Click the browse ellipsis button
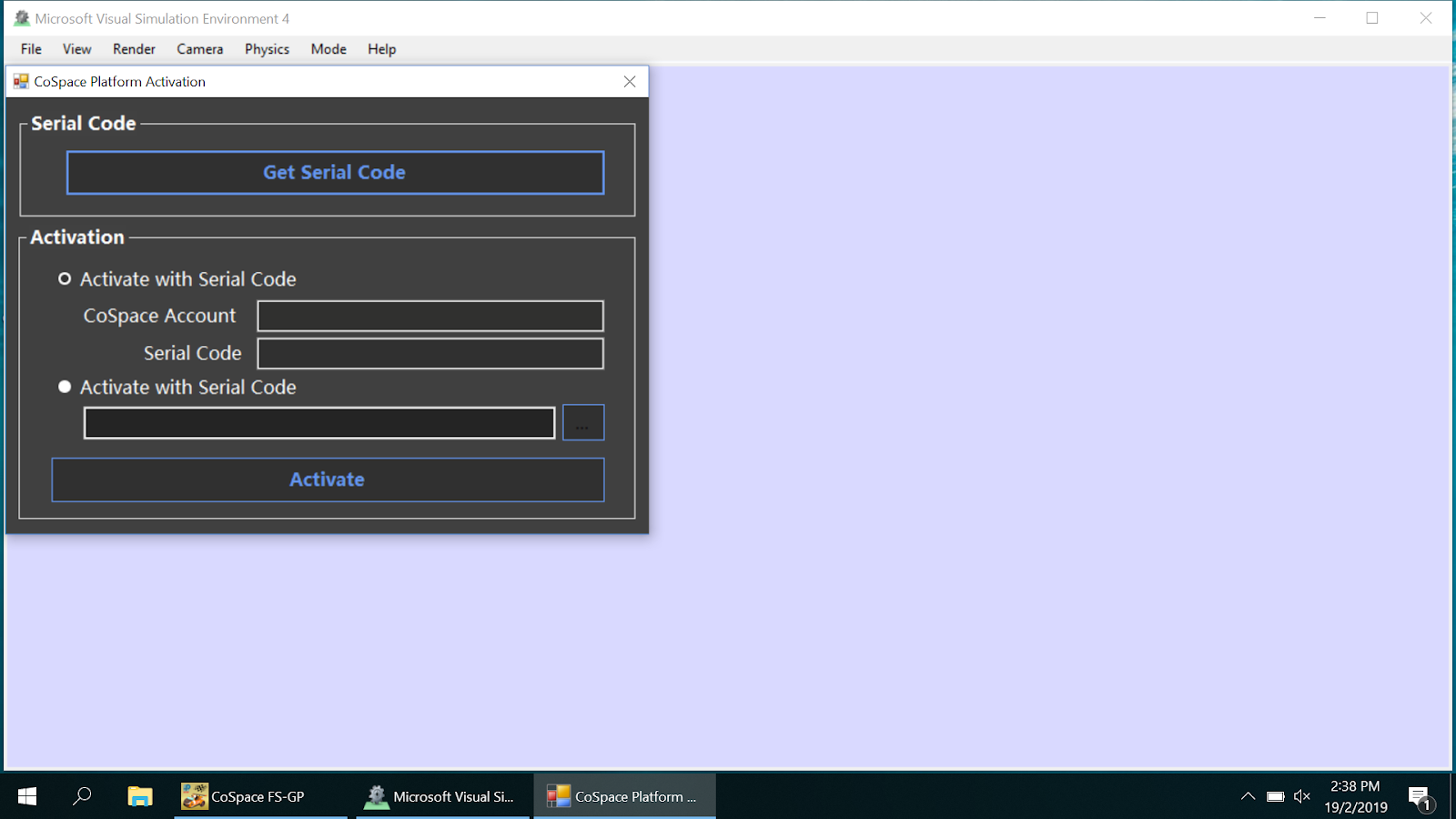Image resolution: width=1456 pixels, height=819 pixels. click(x=583, y=422)
